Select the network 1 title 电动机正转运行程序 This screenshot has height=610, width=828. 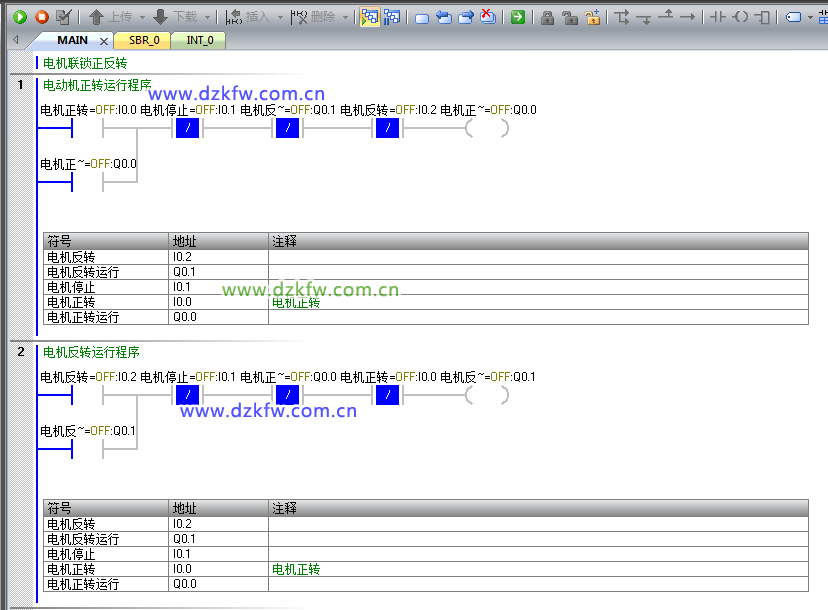(x=97, y=85)
